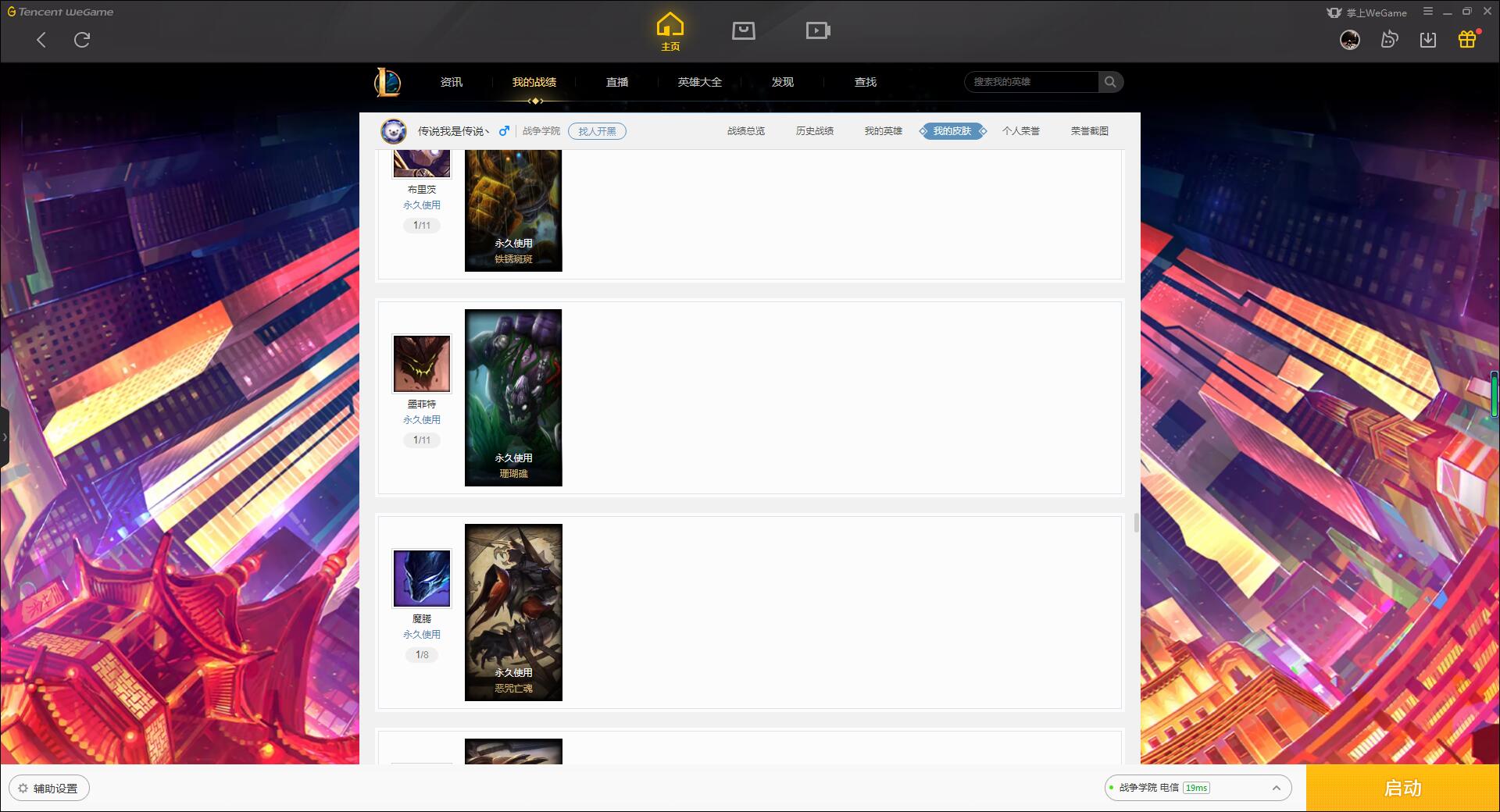Open the hamburger main menu icon
The width and height of the screenshot is (1500, 812).
1428,12
